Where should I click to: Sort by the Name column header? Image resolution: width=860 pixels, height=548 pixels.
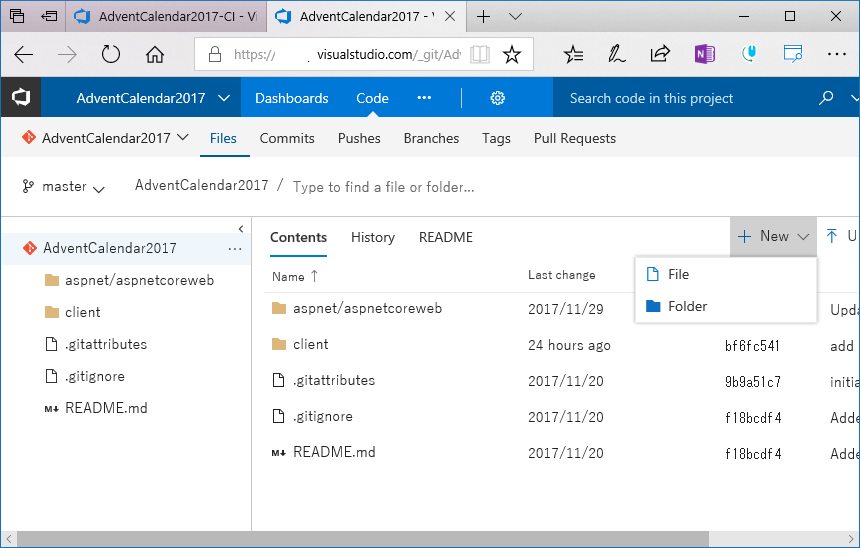pos(295,276)
